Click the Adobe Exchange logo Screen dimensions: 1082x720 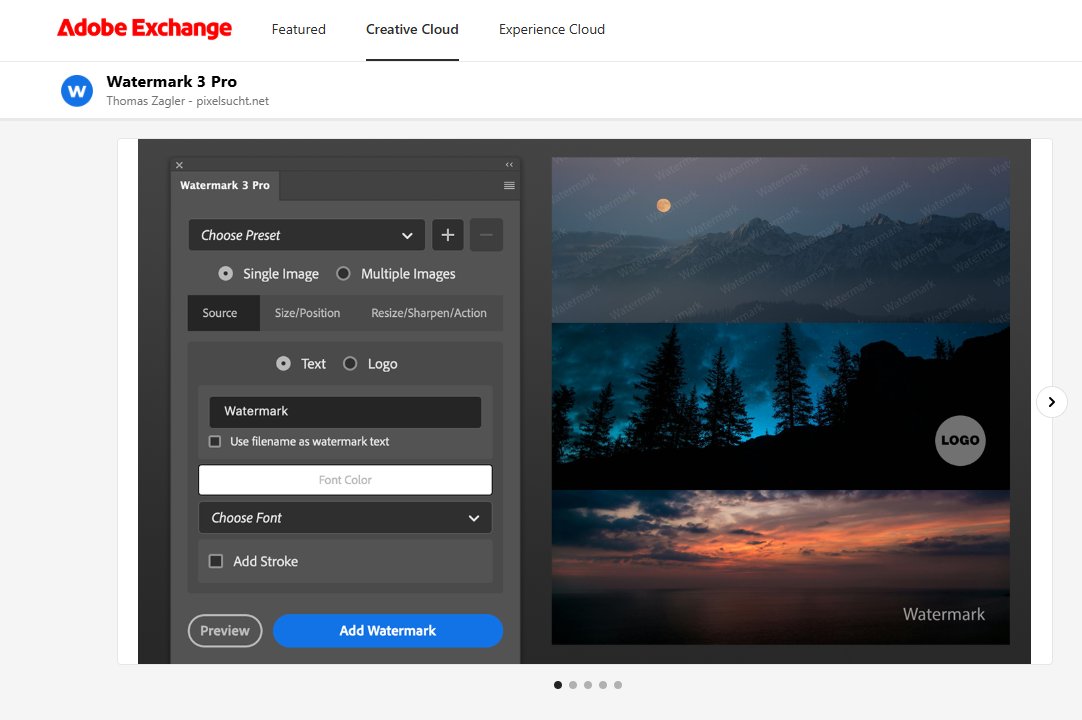coord(144,28)
